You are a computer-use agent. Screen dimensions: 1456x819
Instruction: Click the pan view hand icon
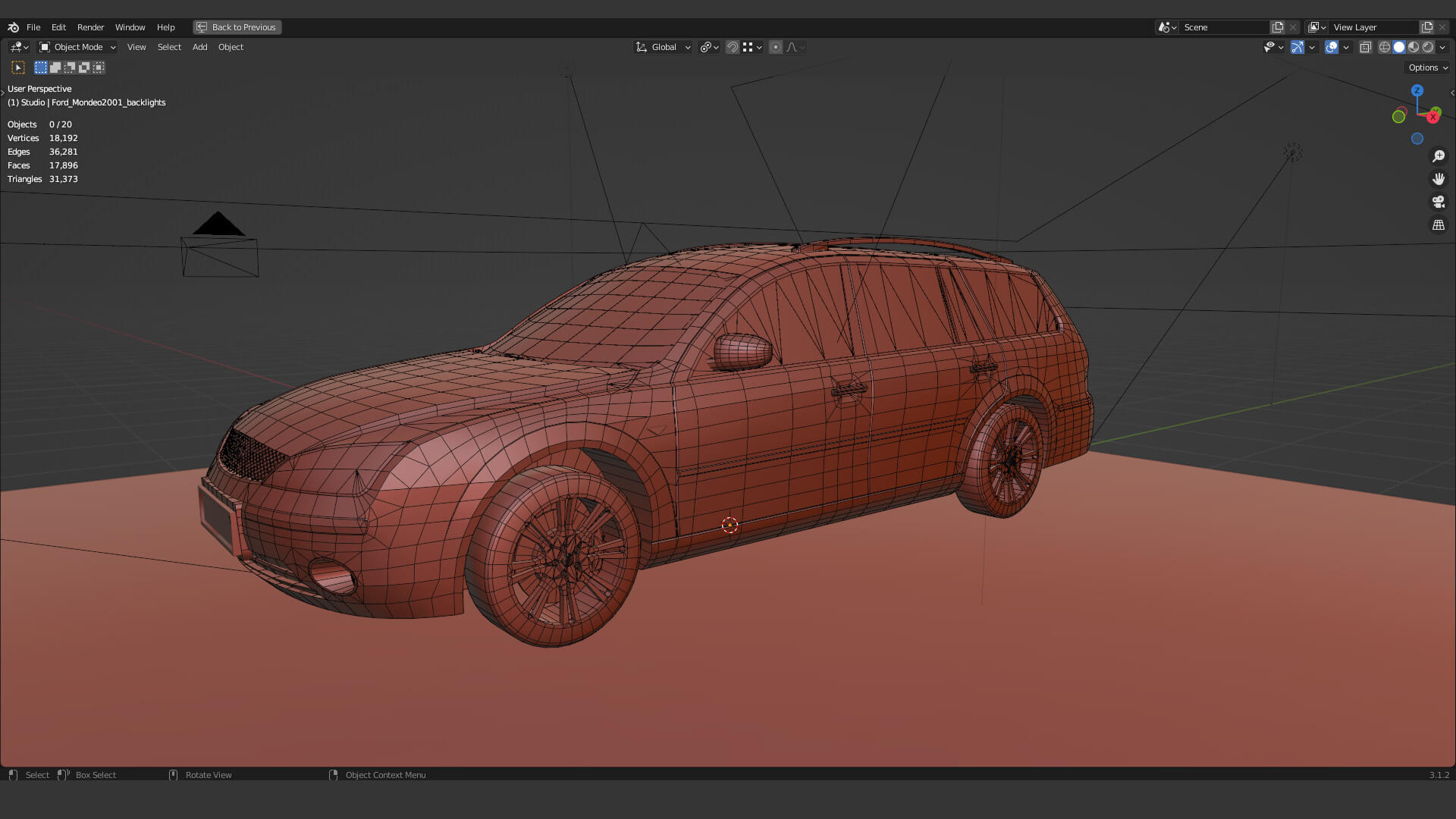click(1439, 179)
